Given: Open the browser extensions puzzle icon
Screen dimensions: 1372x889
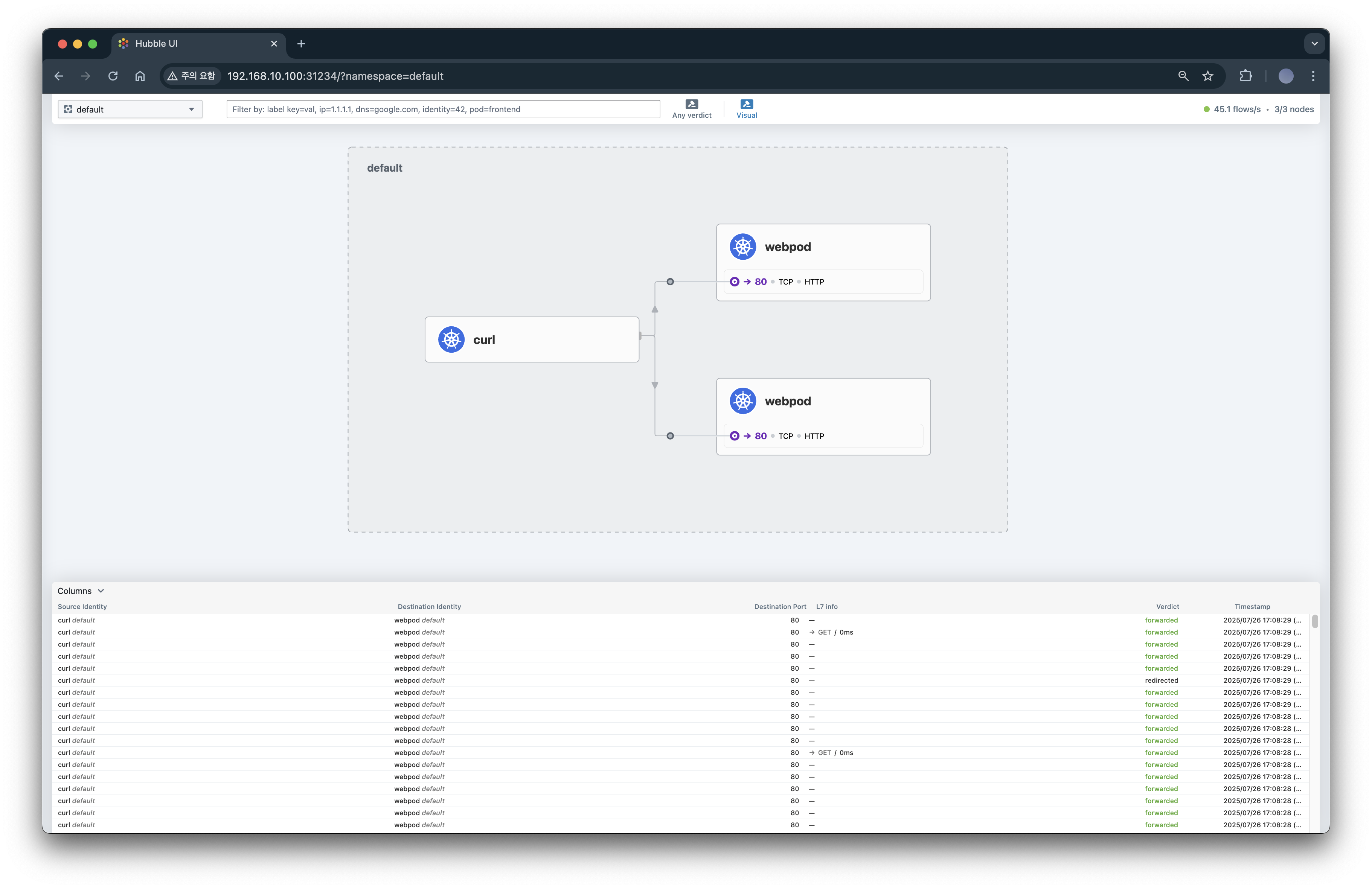Looking at the screenshot, I should coord(1245,76).
